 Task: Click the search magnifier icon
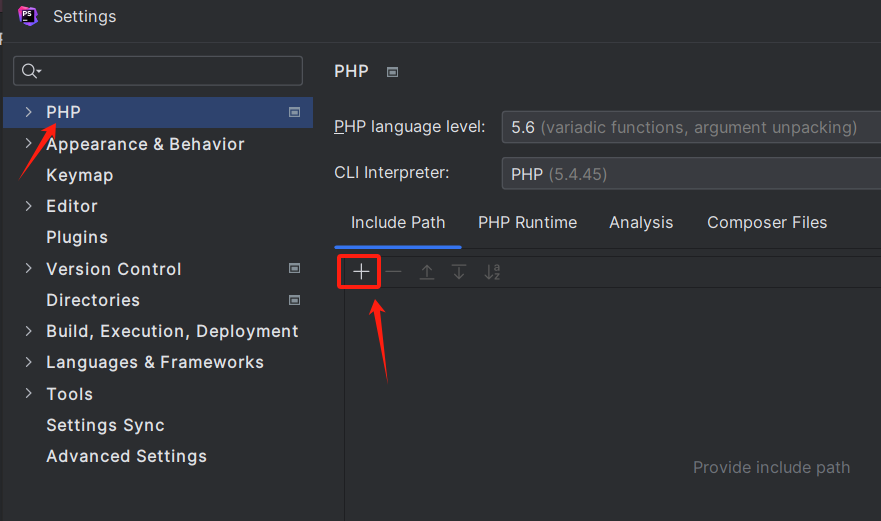31,71
